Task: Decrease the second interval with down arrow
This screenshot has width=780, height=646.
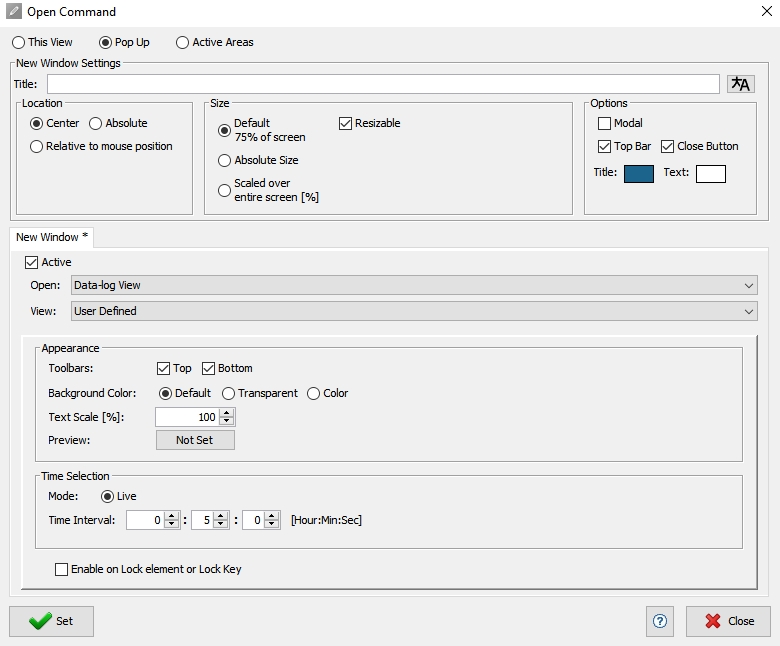Action: pyautogui.click(x=272, y=524)
